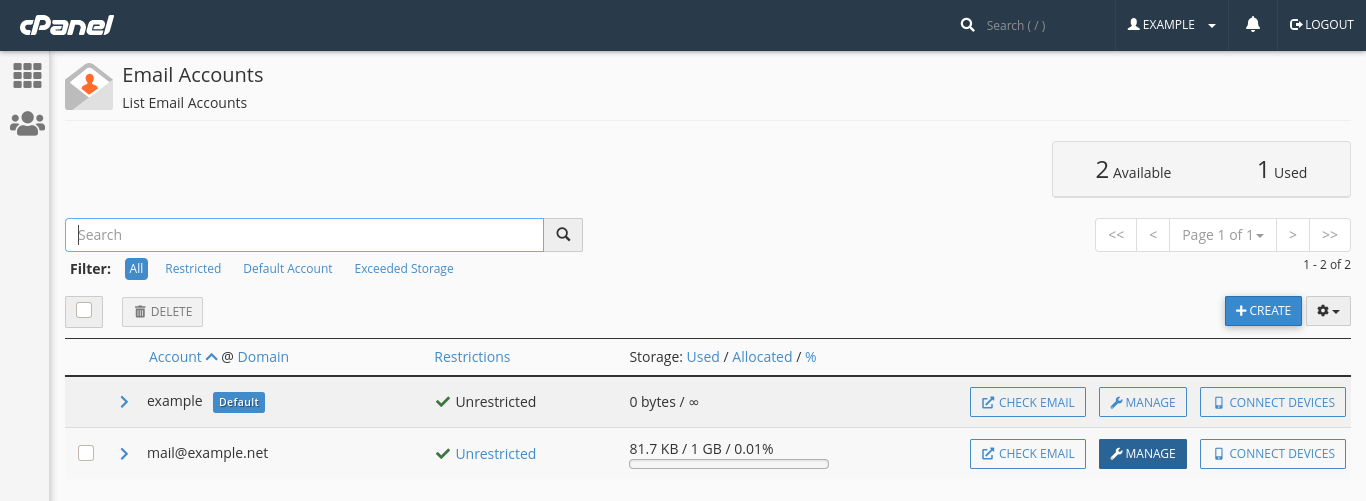1366x501 pixels.
Task: Click MANAGE for mail@example.net
Action: pyautogui.click(x=1143, y=454)
